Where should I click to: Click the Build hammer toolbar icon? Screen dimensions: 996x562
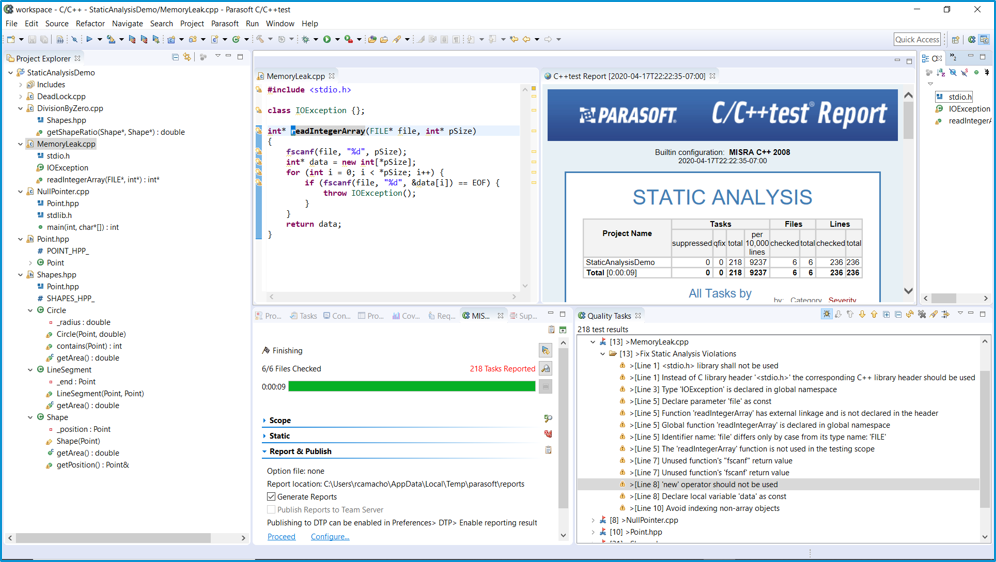(x=260, y=39)
